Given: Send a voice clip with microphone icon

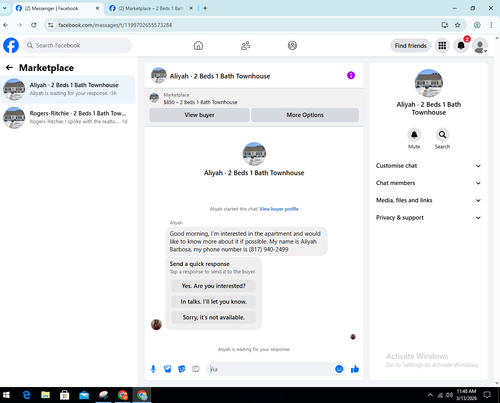Looking at the screenshot, I should click(153, 369).
